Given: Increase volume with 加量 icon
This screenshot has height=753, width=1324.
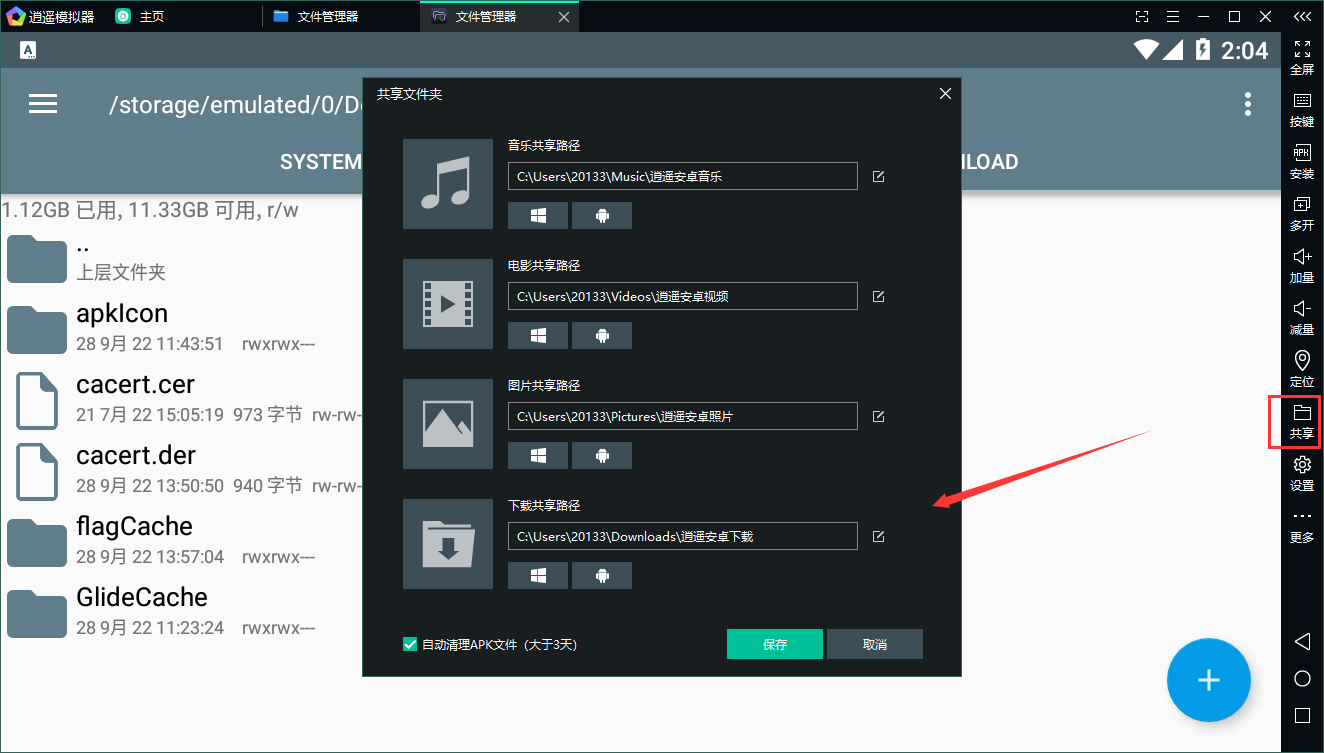Looking at the screenshot, I should 1302,265.
